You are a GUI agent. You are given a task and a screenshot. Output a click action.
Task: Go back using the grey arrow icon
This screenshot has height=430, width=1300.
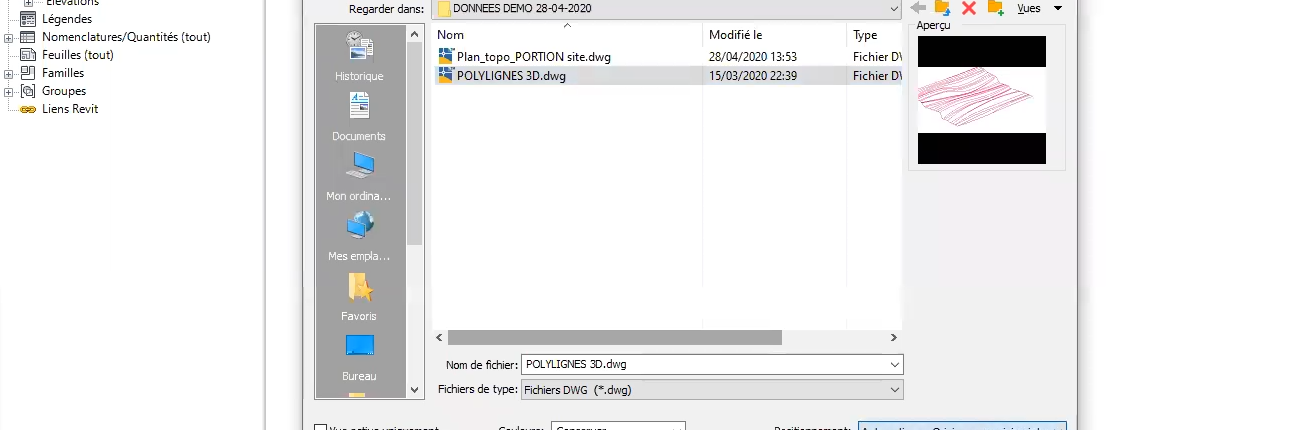tap(918, 8)
